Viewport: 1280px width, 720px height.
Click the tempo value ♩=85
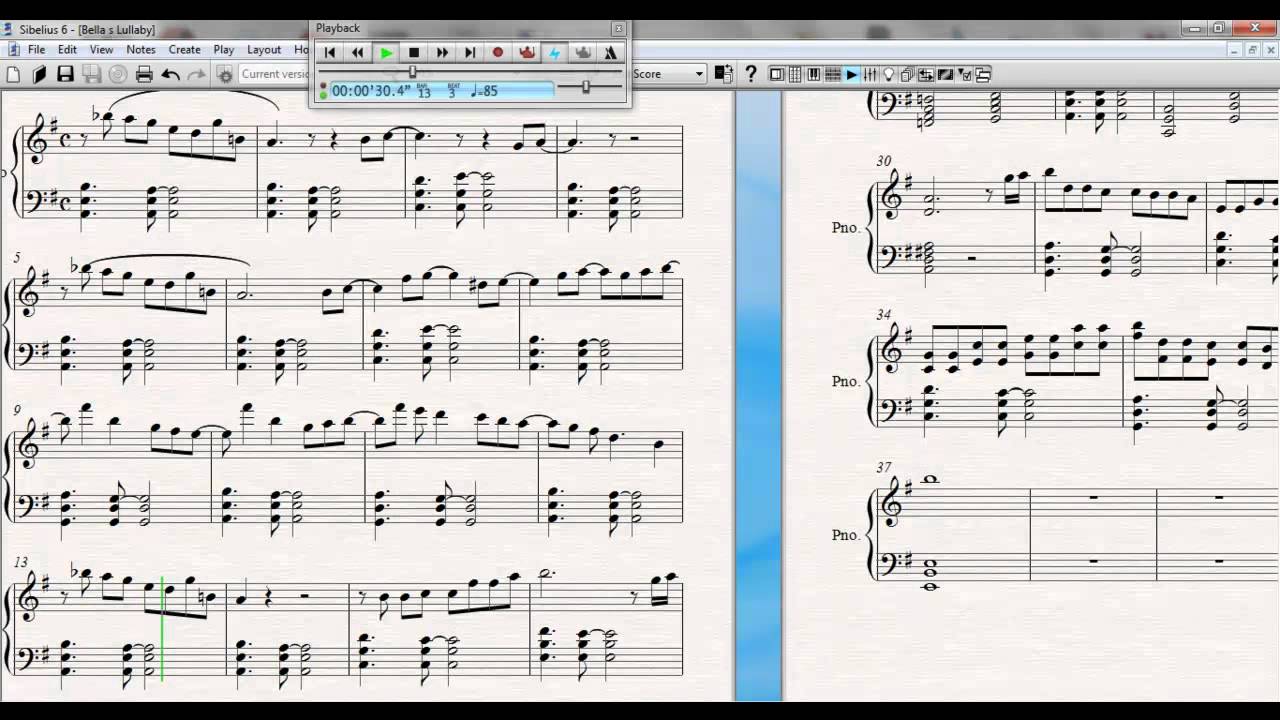(484, 91)
